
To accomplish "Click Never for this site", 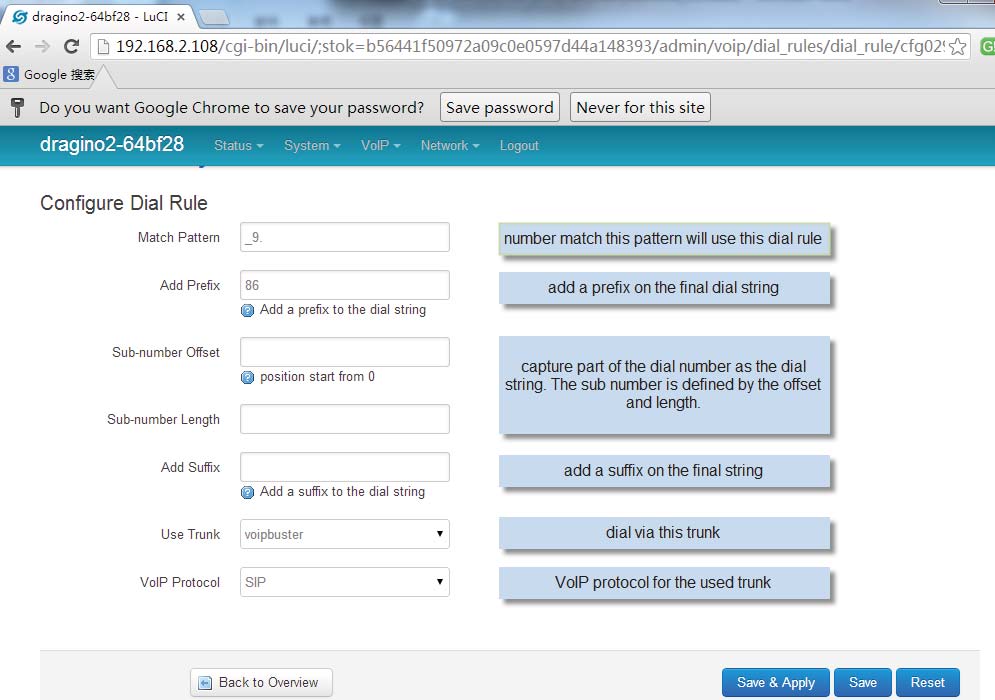I will coord(640,107).
